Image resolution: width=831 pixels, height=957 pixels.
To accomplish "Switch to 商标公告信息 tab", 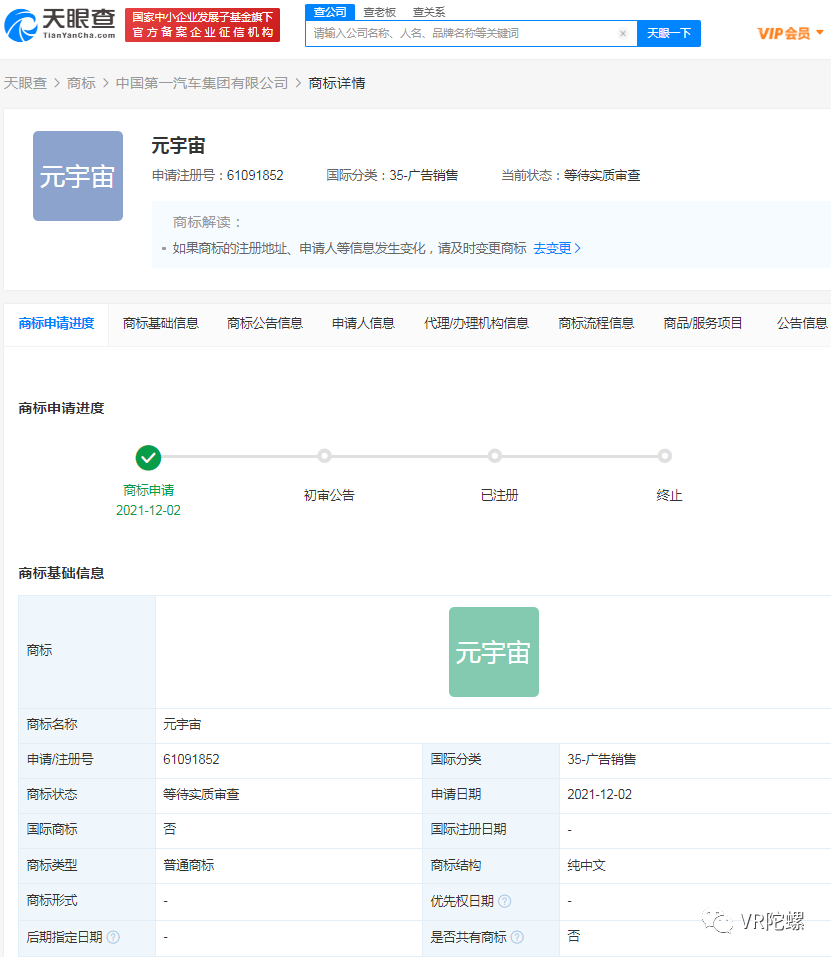I will (265, 323).
